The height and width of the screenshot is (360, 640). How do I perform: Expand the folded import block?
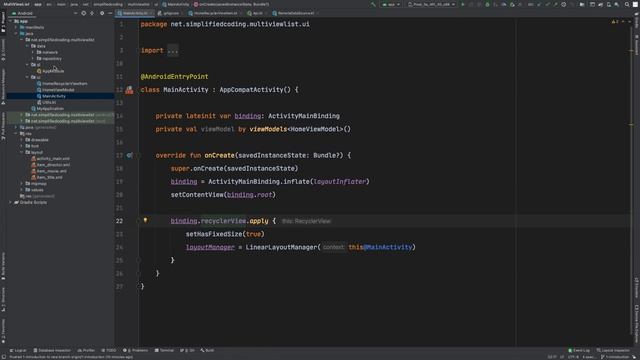(173, 51)
